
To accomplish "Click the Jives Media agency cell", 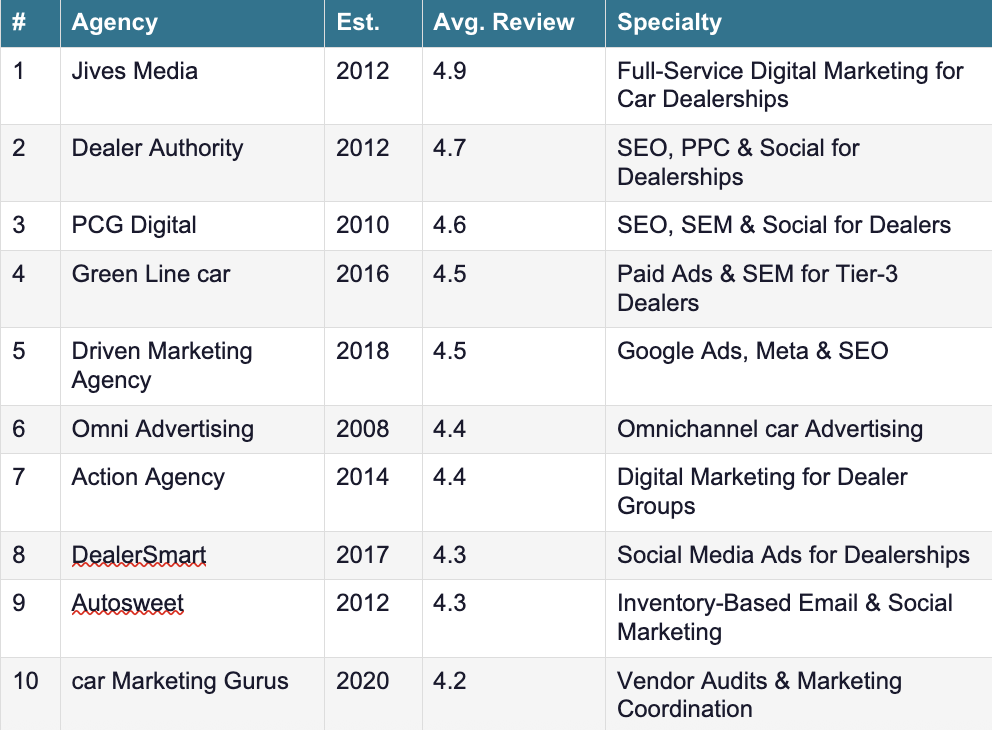I will click(x=135, y=71).
